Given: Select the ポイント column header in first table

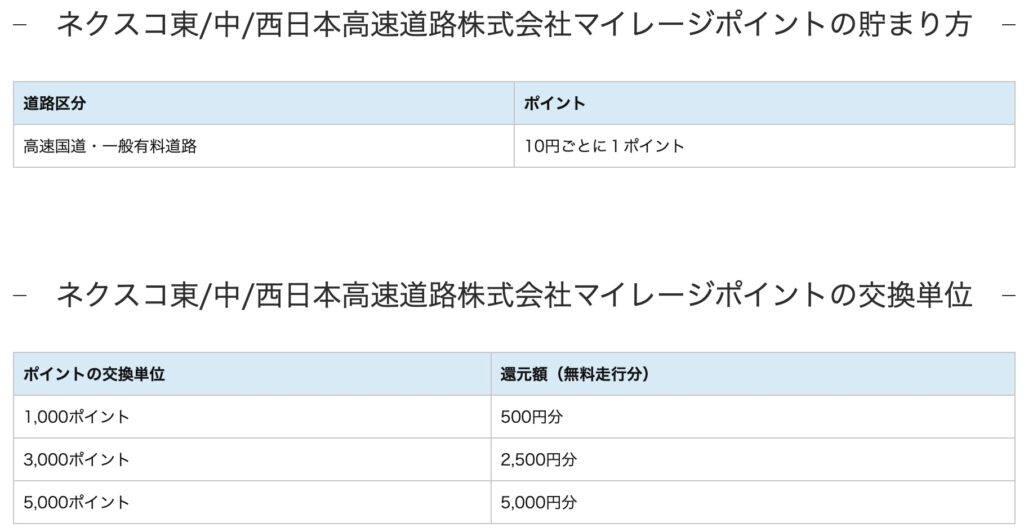Looking at the screenshot, I should click(x=555, y=103).
